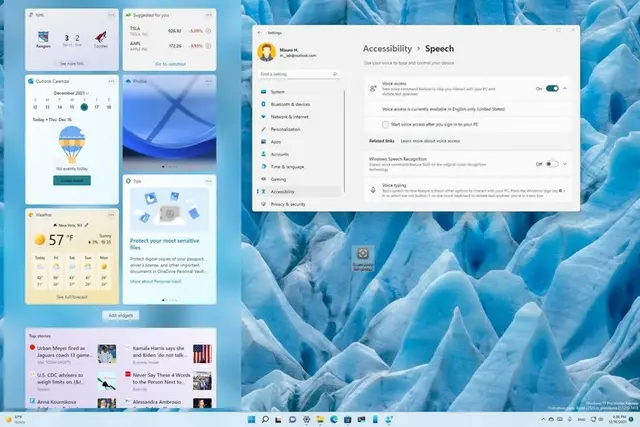Turn off the Voice access toggle
640x427 pixels.
tap(552, 89)
